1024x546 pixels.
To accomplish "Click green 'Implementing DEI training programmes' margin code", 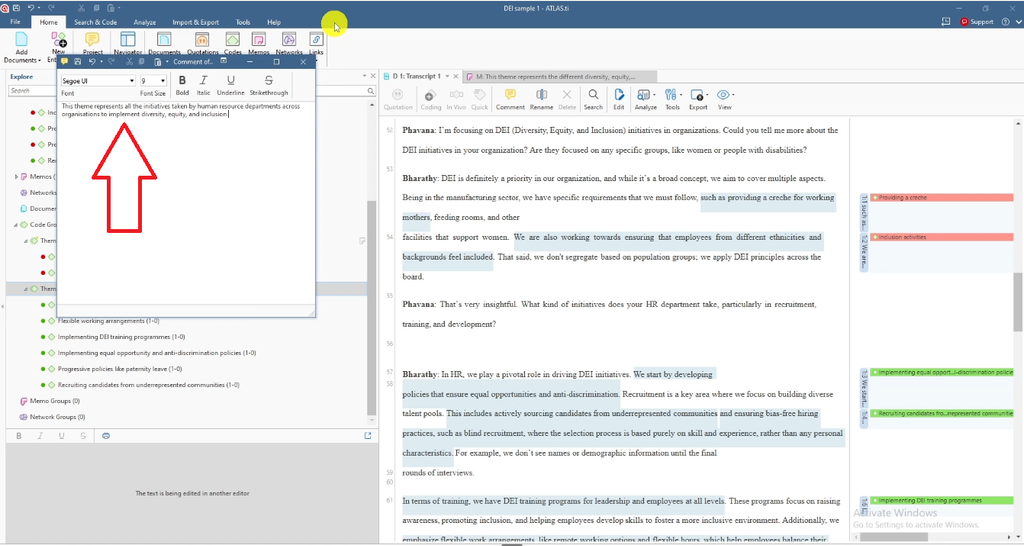I will (942, 500).
